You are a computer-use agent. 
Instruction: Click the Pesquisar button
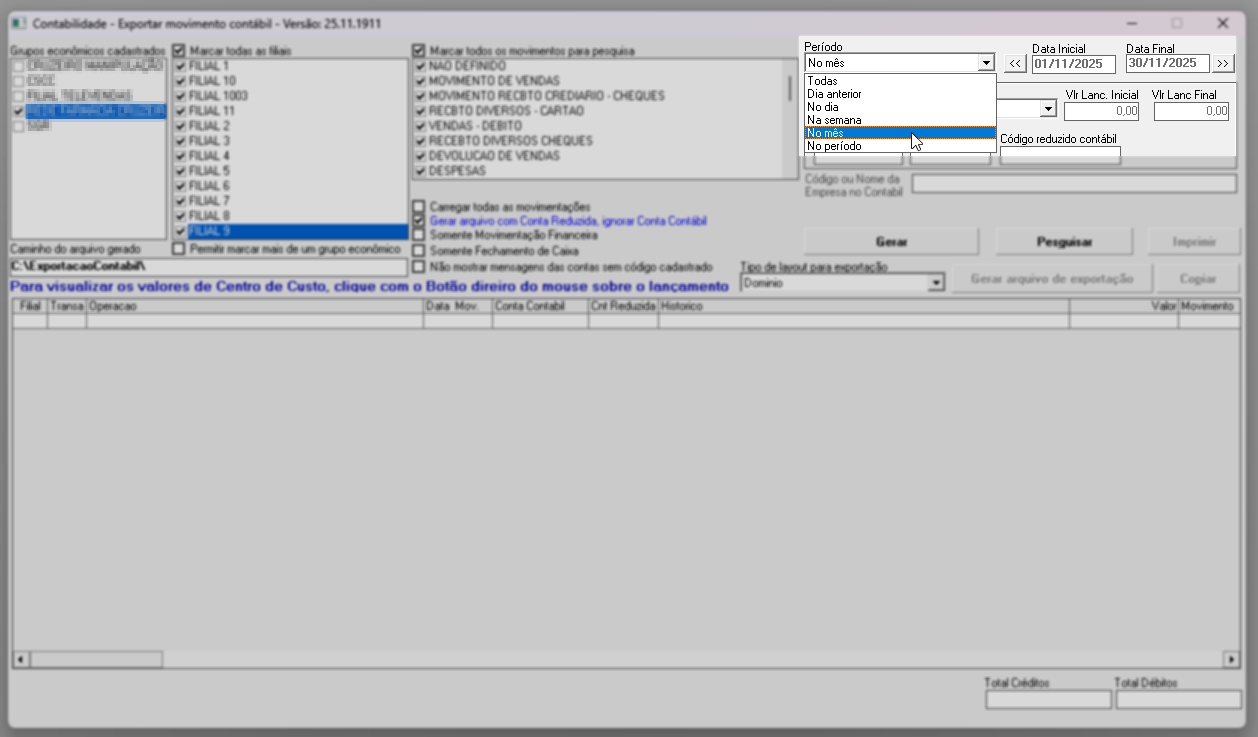tap(1064, 242)
